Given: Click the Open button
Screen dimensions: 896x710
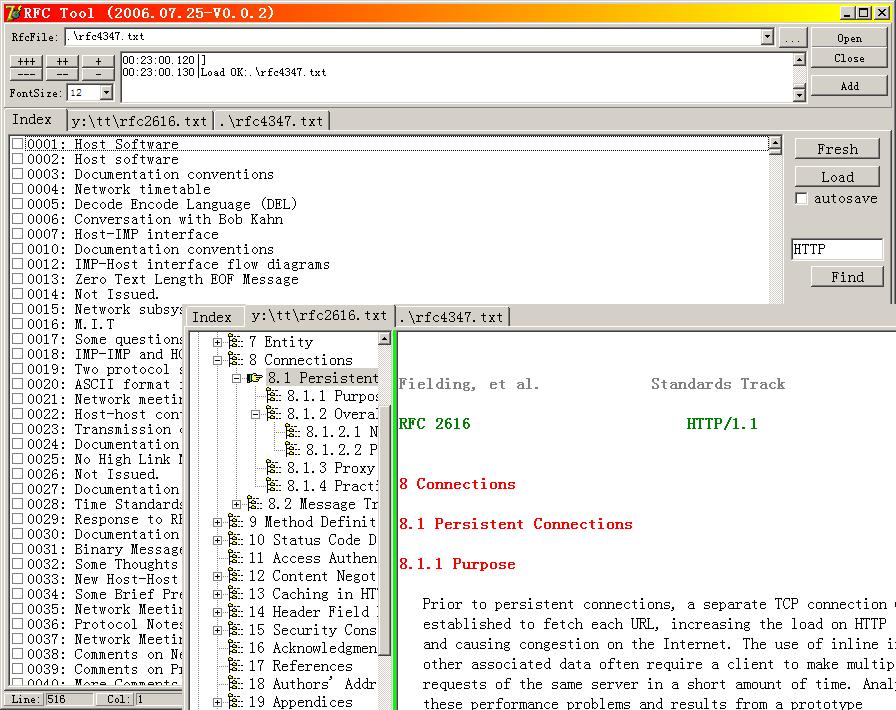Looking at the screenshot, I should pos(849,38).
